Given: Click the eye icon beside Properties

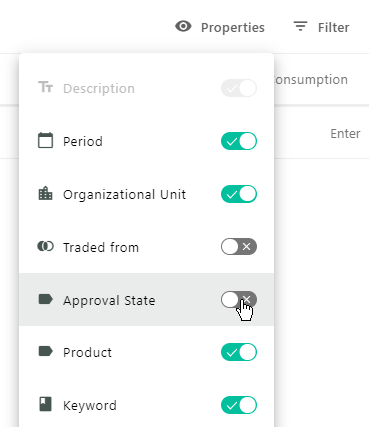Looking at the screenshot, I should pyautogui.click(x=183, y=26).
